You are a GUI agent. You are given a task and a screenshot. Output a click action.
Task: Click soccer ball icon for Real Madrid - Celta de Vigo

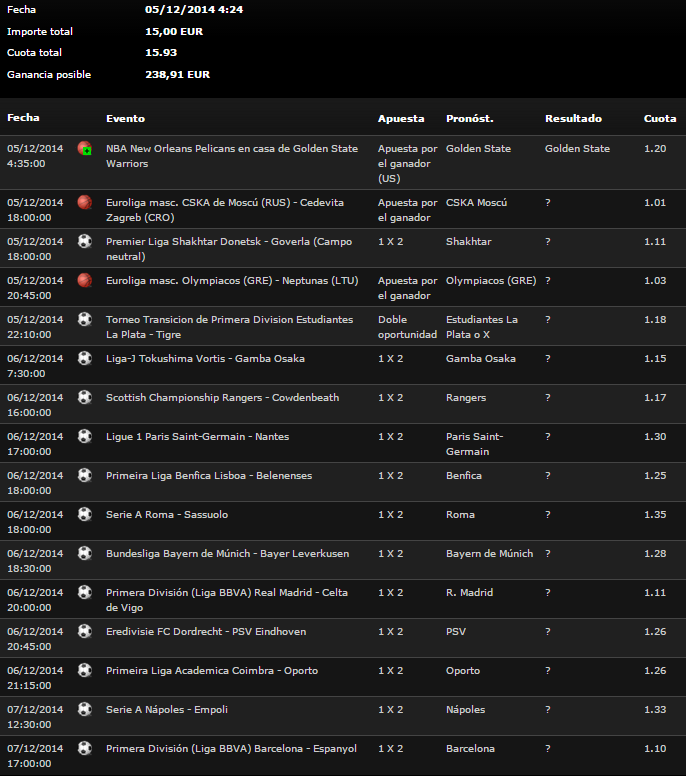85,592
